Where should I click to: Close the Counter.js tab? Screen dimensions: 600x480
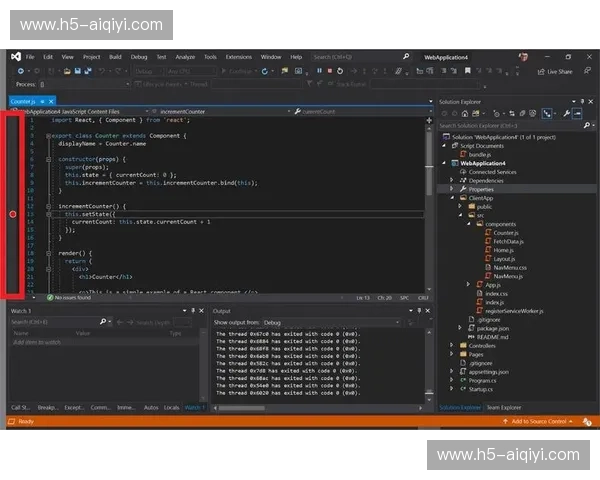point(51,101)
